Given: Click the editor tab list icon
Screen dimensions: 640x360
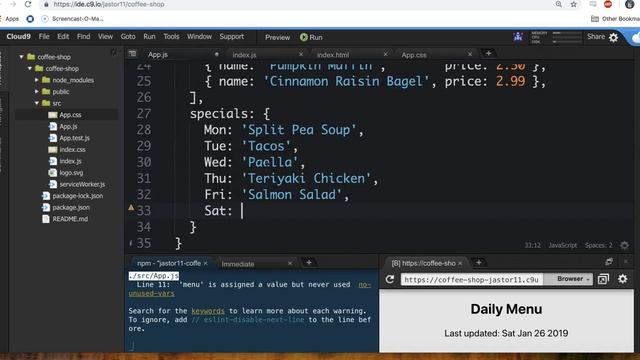Looking at the screenshot, I should 132,53.
